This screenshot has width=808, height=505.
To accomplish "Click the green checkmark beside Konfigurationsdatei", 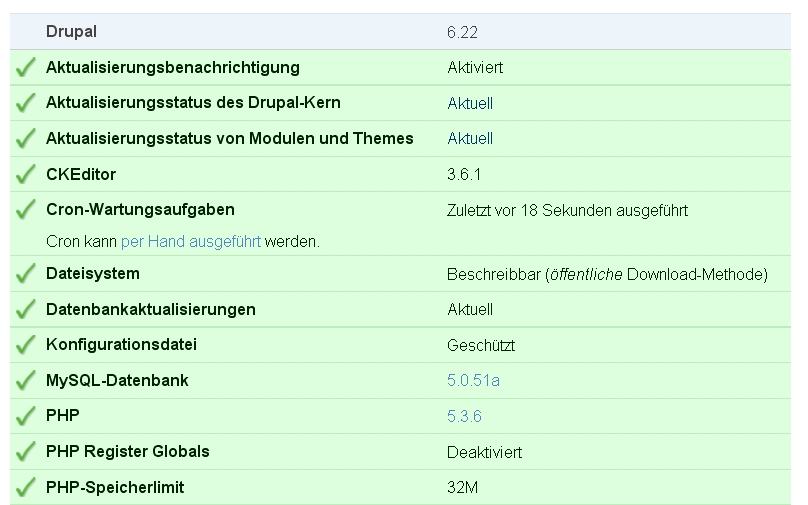I will click(25, 346).
